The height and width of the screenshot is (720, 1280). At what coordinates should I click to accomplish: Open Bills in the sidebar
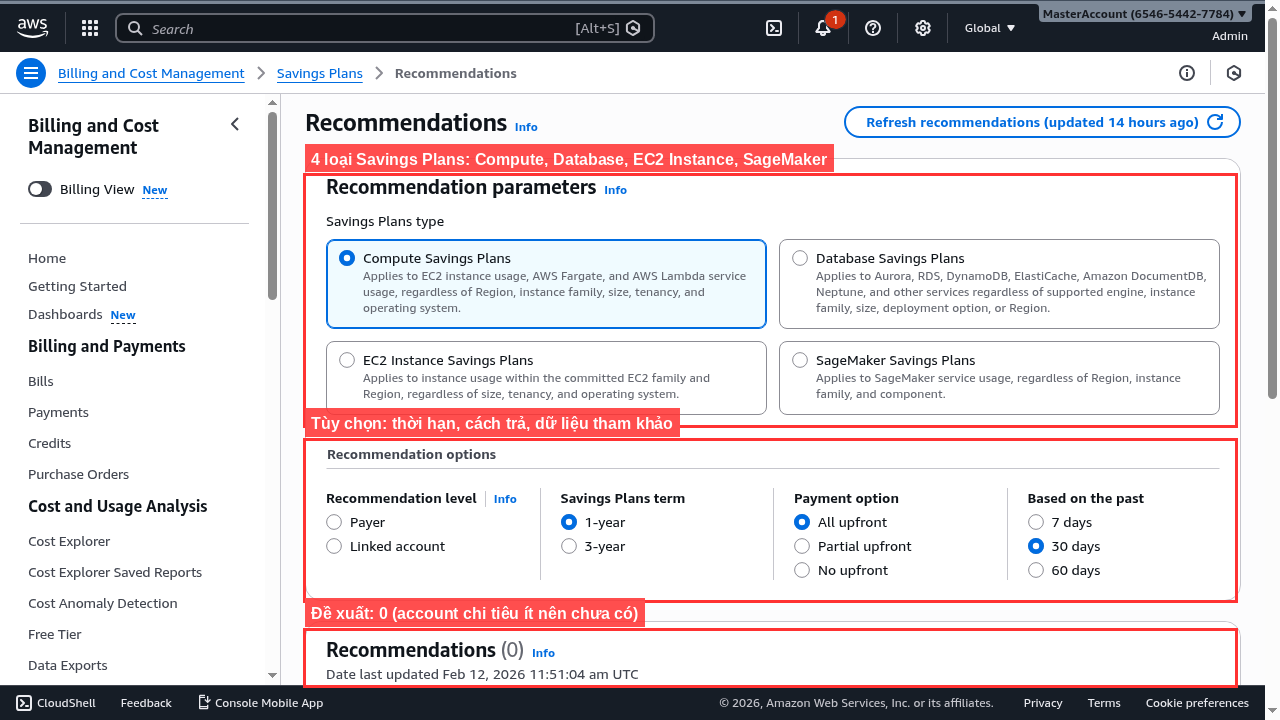41,381
